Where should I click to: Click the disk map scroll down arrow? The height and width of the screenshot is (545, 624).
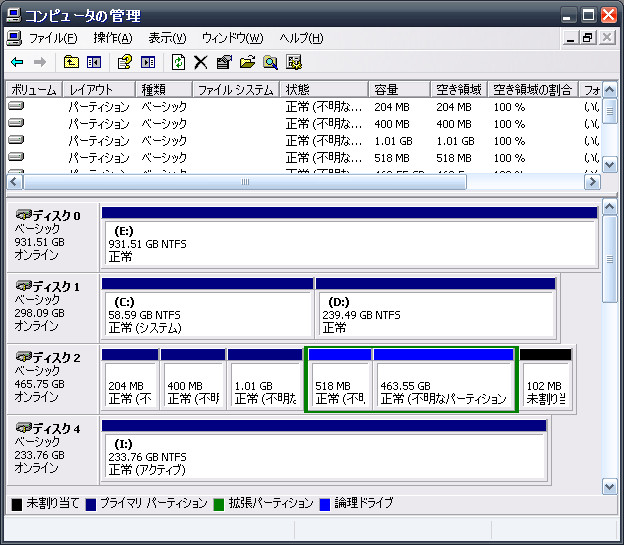tap(610, 486)
